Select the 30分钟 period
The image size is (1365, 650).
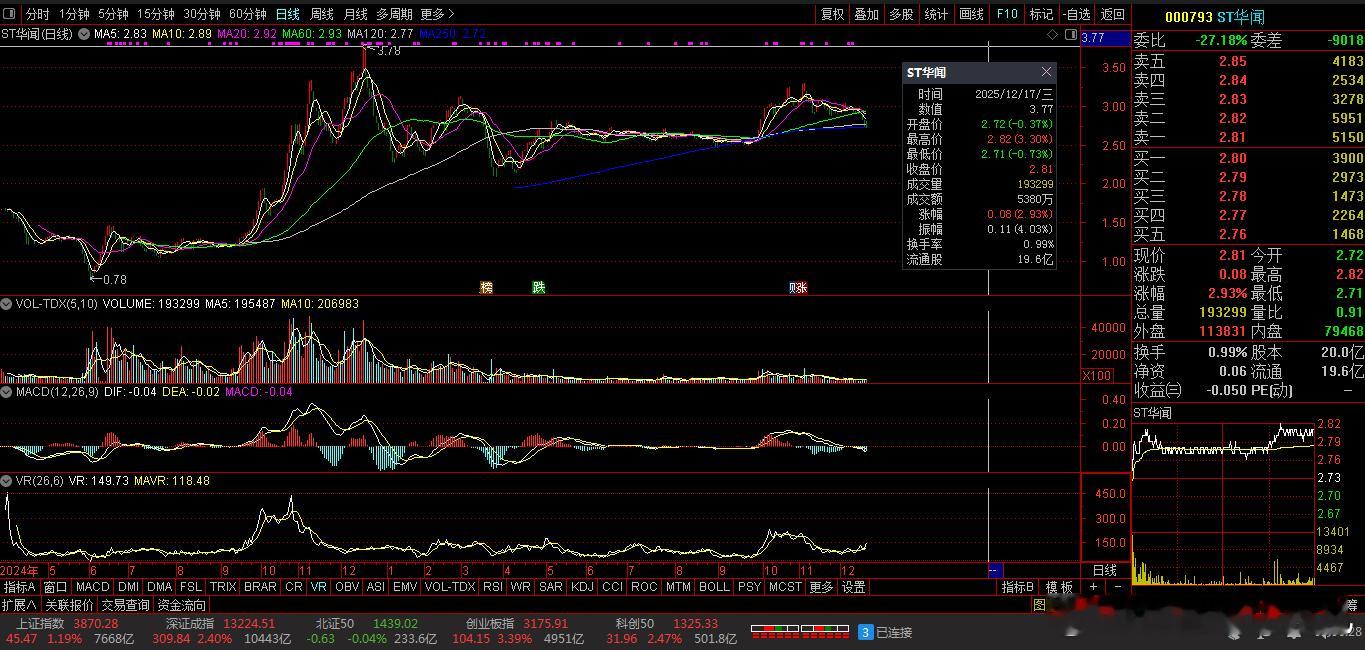tap(202, 14)
